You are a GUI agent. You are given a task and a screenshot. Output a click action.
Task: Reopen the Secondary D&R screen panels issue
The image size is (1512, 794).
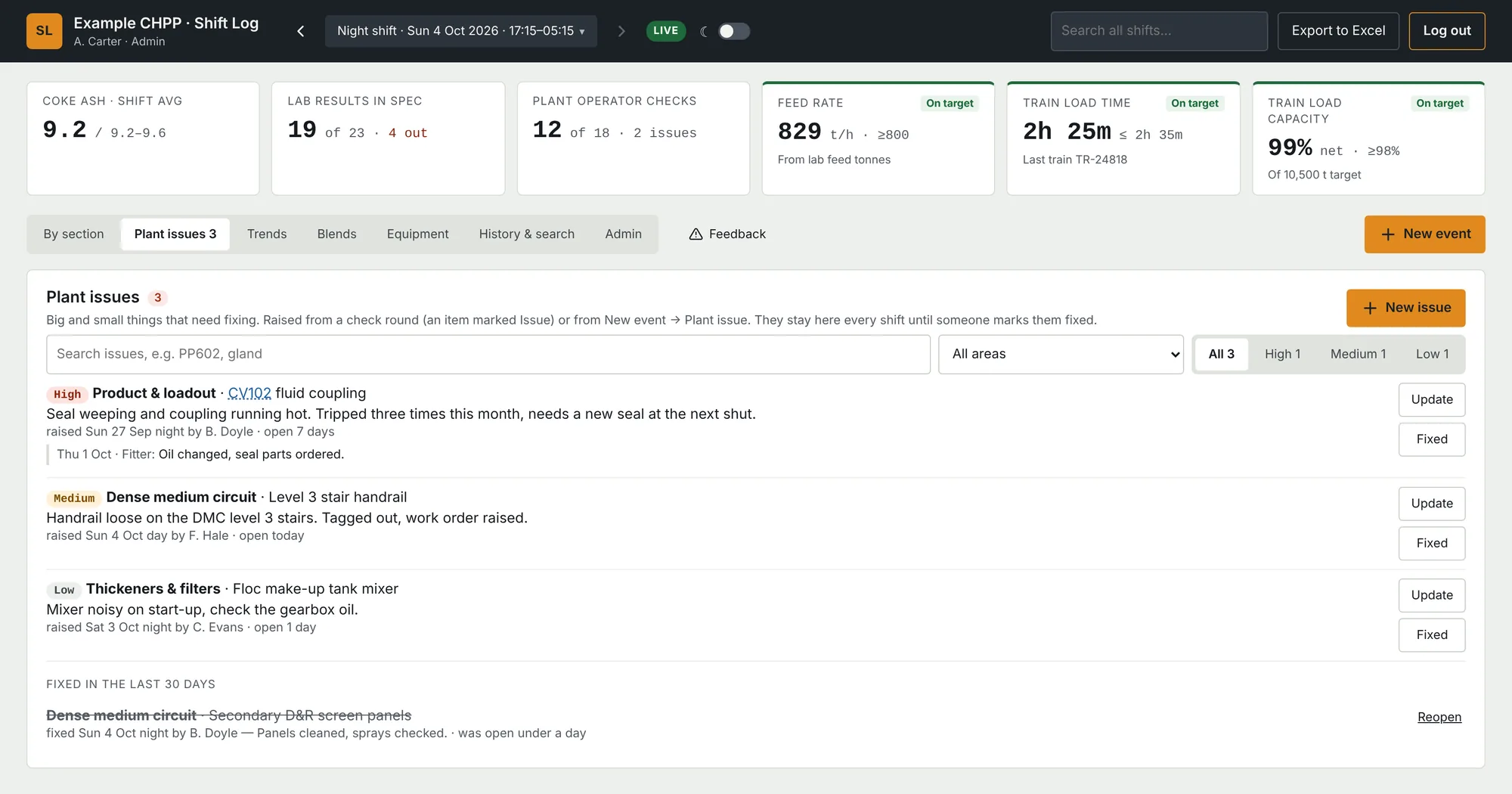pos(1439,717)
